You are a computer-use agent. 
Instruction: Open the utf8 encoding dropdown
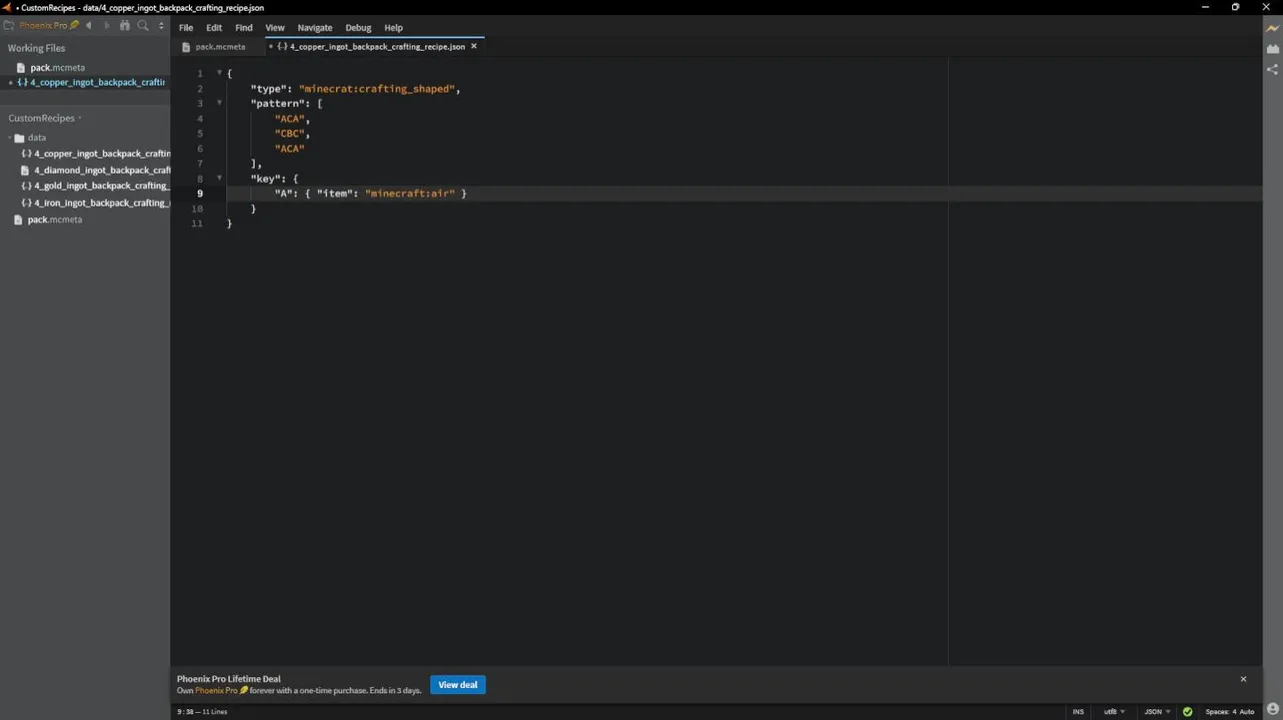click(1114, 712)
